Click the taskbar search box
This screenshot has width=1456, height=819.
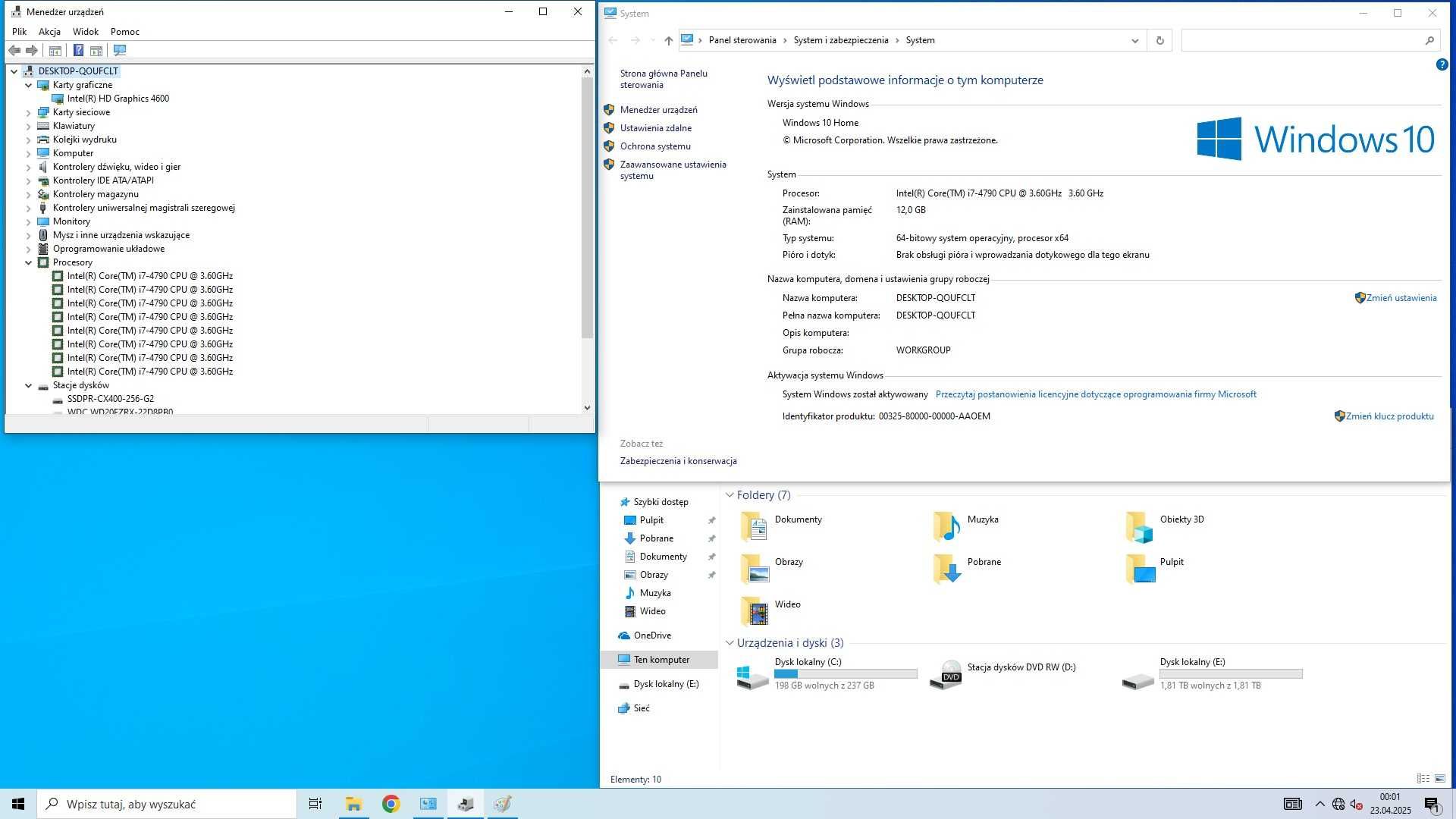coord(167,804)
